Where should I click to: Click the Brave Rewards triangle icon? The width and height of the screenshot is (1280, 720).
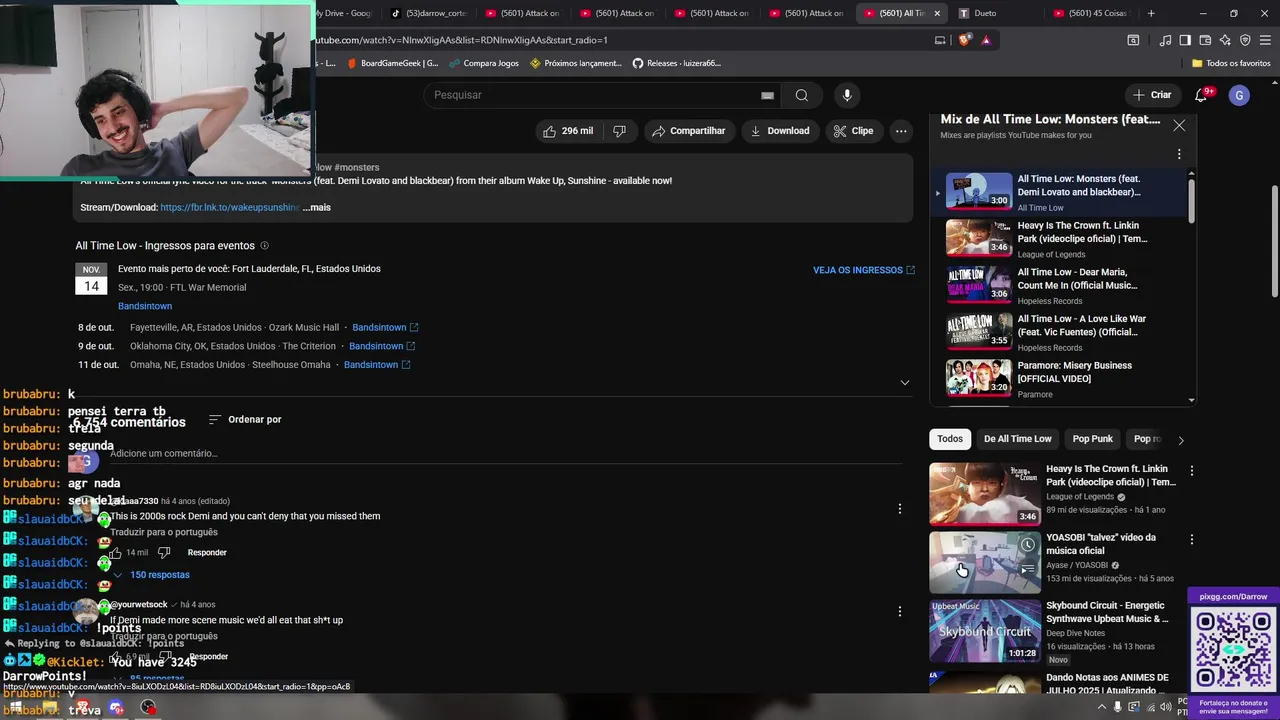pos(986,40)
